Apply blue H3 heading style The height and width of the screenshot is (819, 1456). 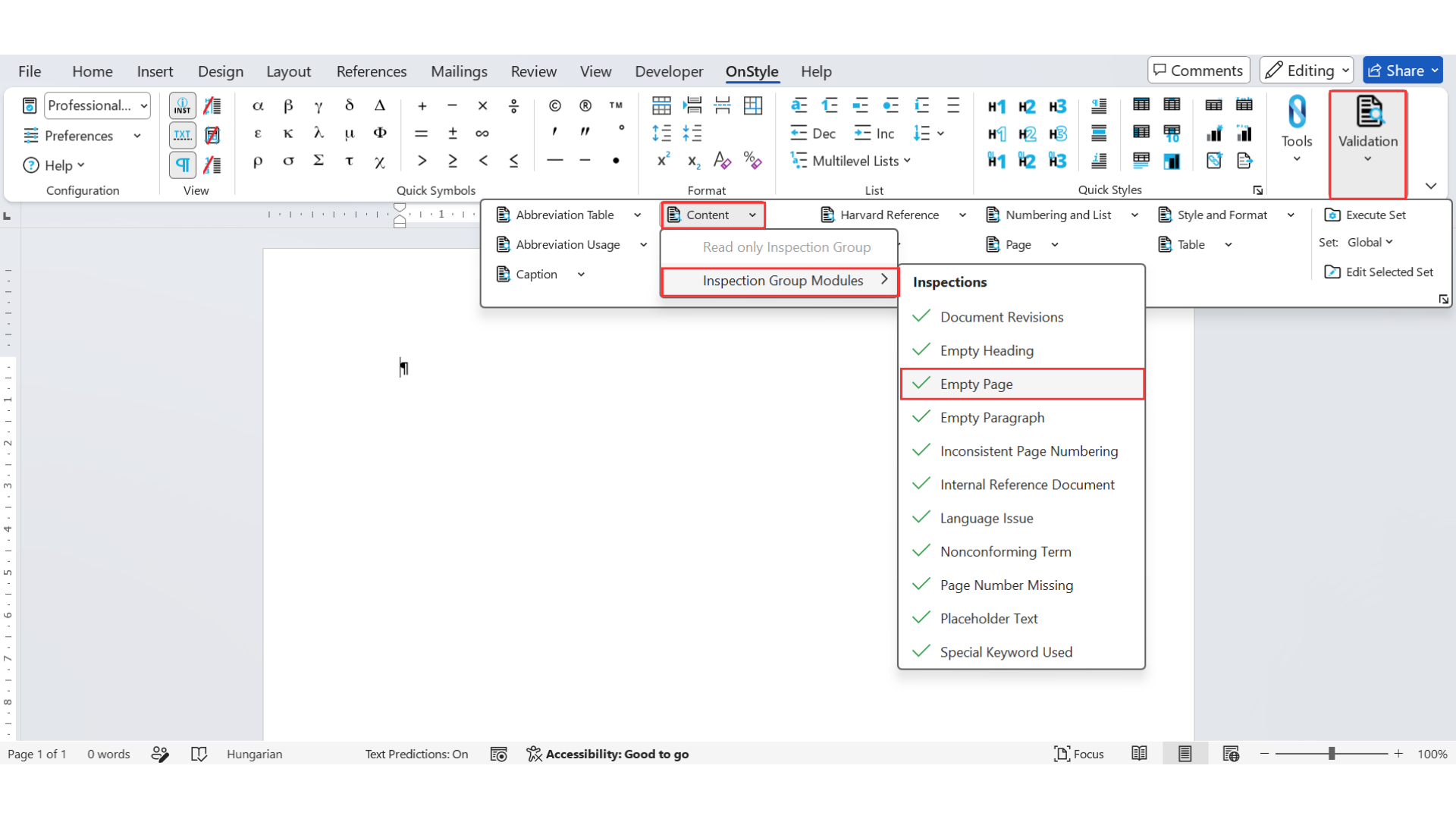(1057, 106)
